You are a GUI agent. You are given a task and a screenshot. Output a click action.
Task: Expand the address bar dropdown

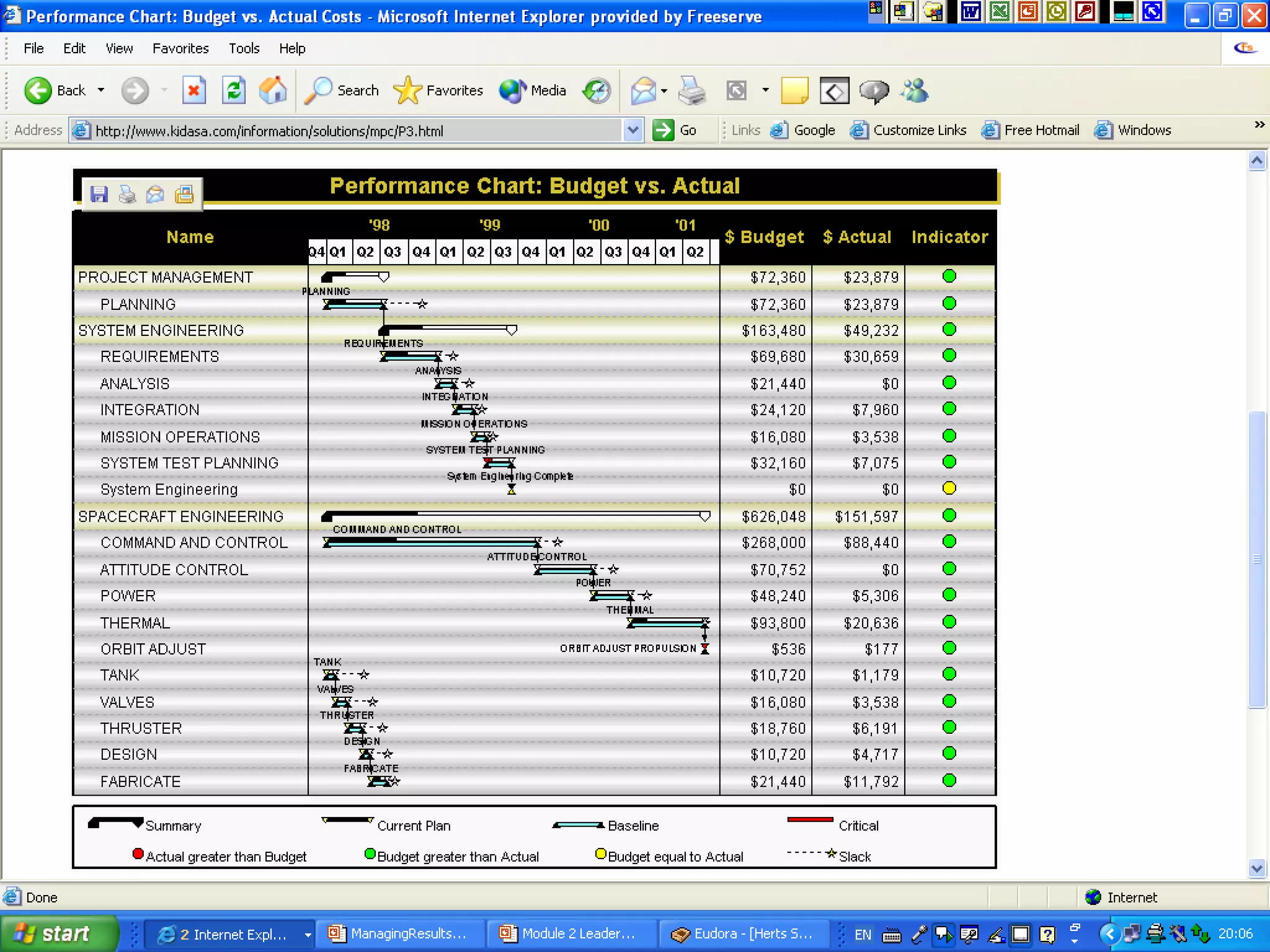(633, 130)
